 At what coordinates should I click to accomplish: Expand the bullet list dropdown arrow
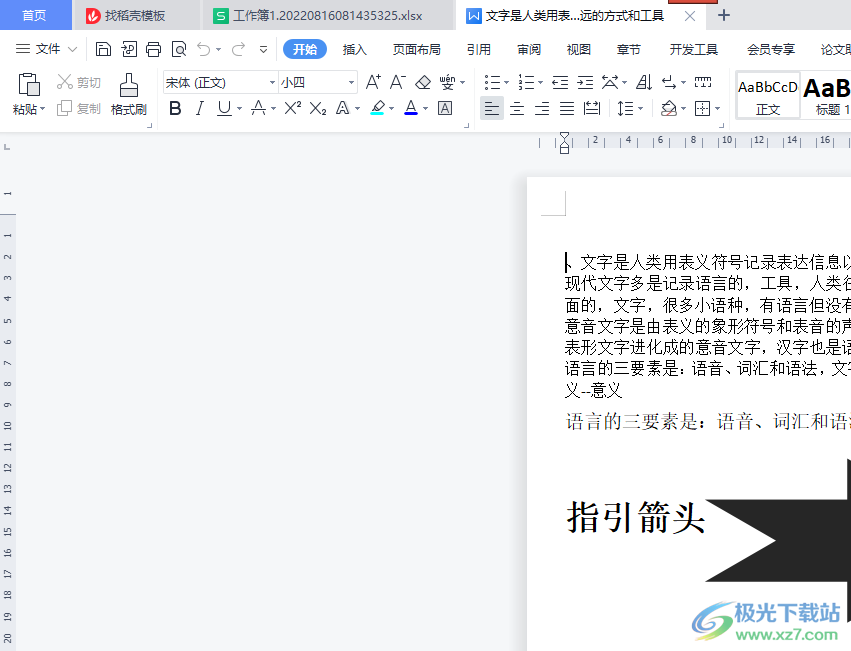507,83
